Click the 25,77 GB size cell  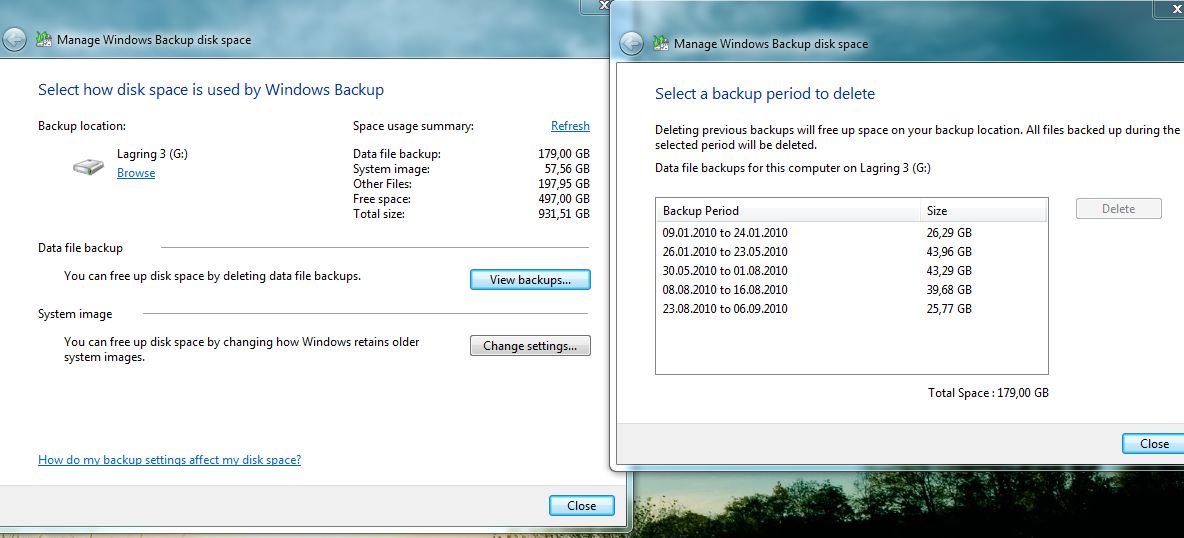[949, 308]
